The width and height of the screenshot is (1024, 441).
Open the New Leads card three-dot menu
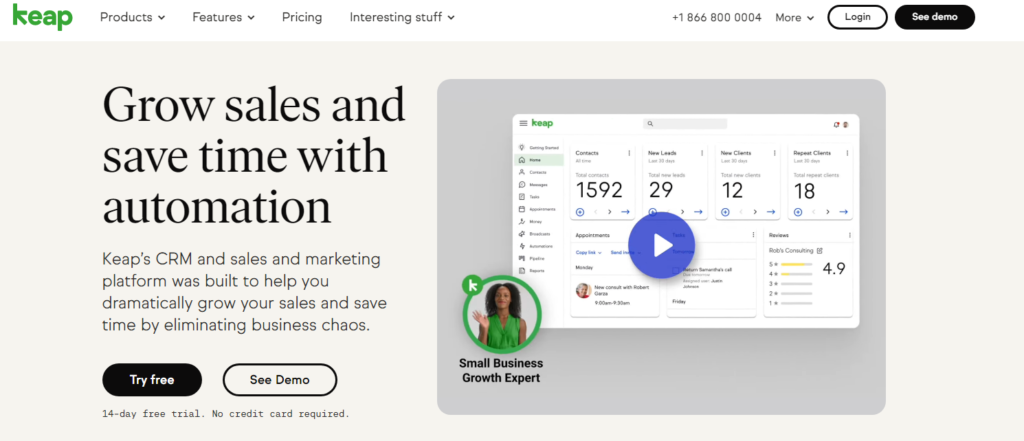pos(702,153)
